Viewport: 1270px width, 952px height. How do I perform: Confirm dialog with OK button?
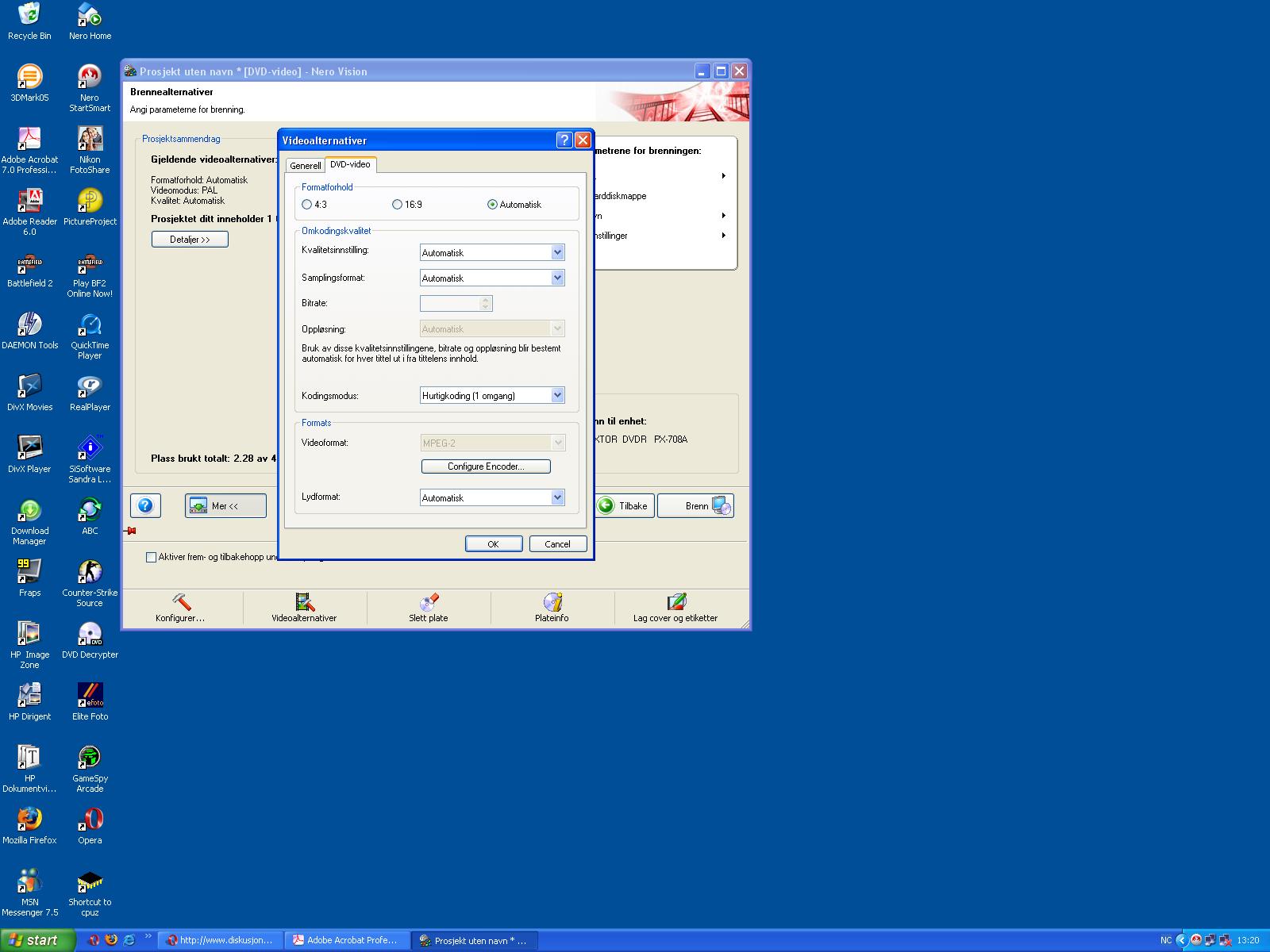point(493,543)
